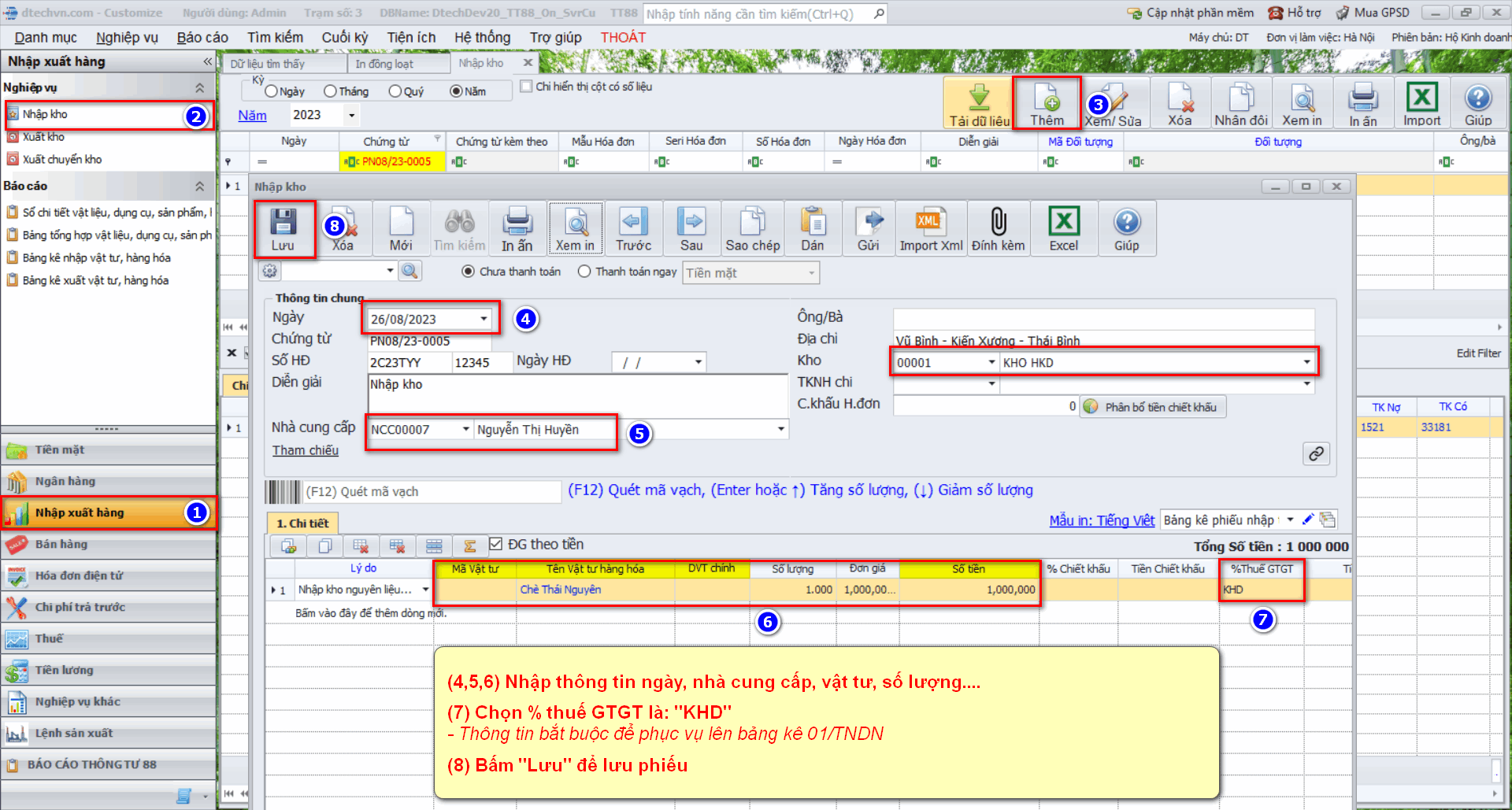The height and width of the screenshot is (810, 1512).
Task: Select the Thanh toán ngay radio button
Action: click(x=584, y=272)
